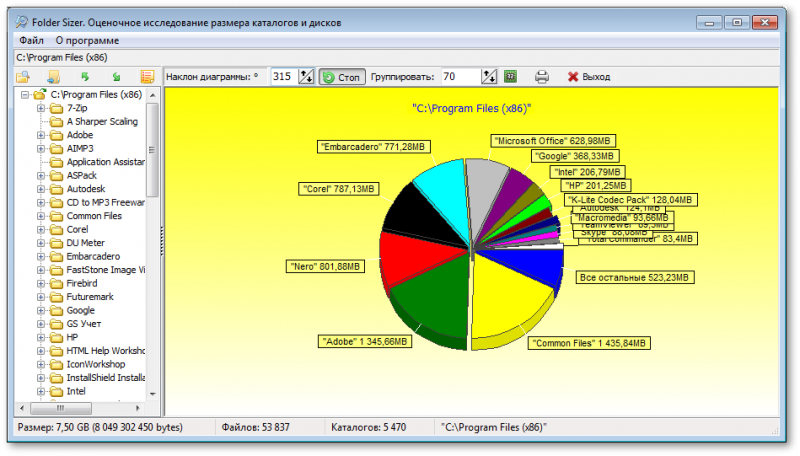Click the Folder Sizer title bar icon

pyautogui.click(x=21, y=22)
